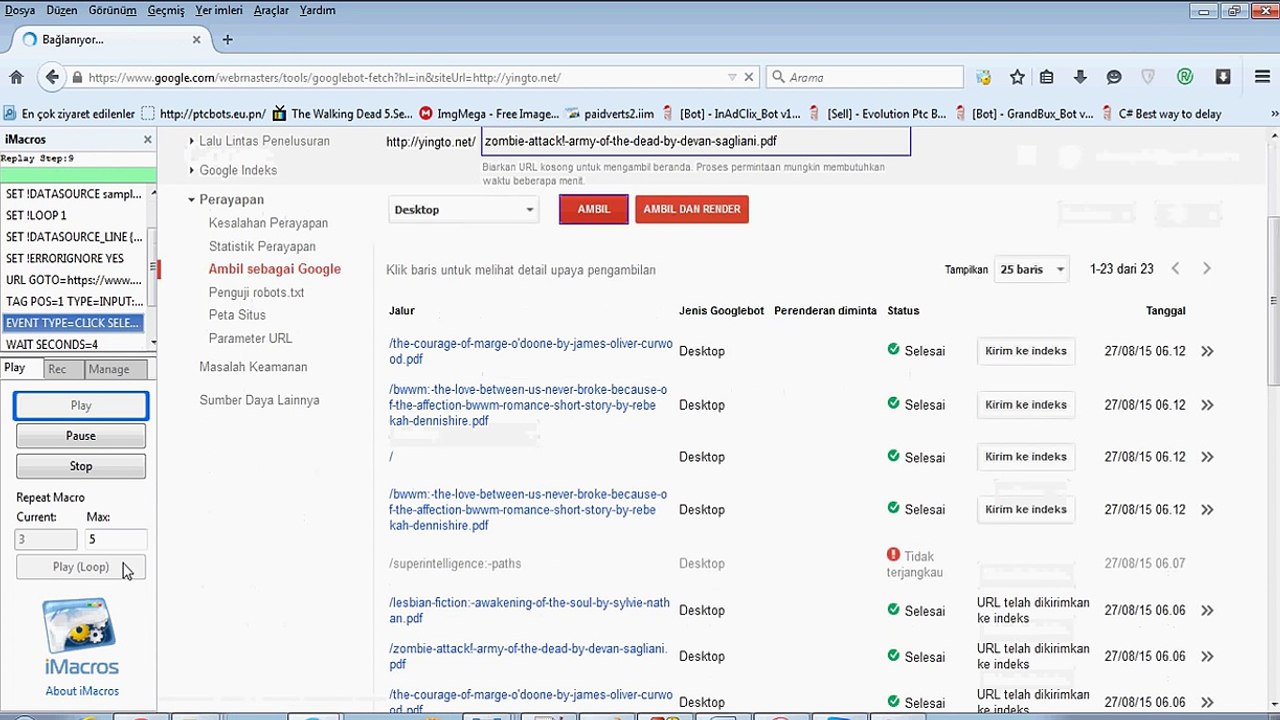Open the Araçlar menu
The height and width of the screenshot is (720, 1280).
click(270, 10)
